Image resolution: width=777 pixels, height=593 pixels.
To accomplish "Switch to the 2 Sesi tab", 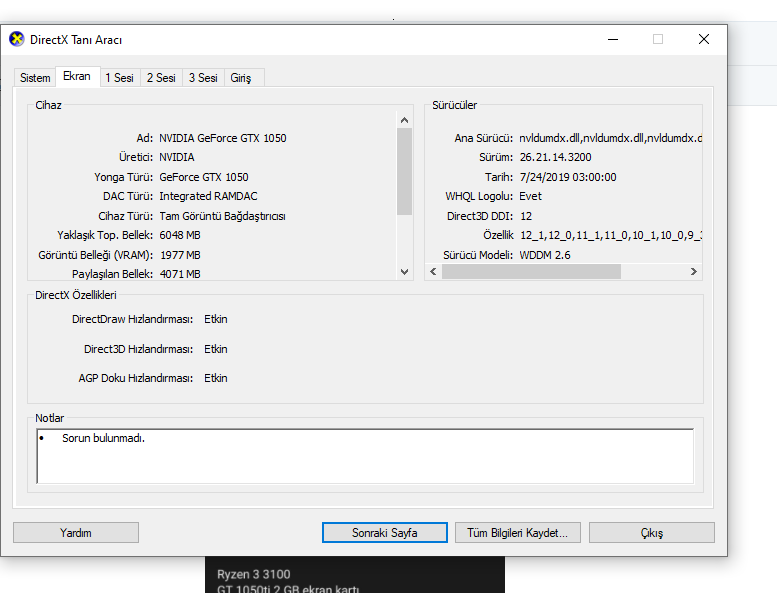I will [161, 78].
